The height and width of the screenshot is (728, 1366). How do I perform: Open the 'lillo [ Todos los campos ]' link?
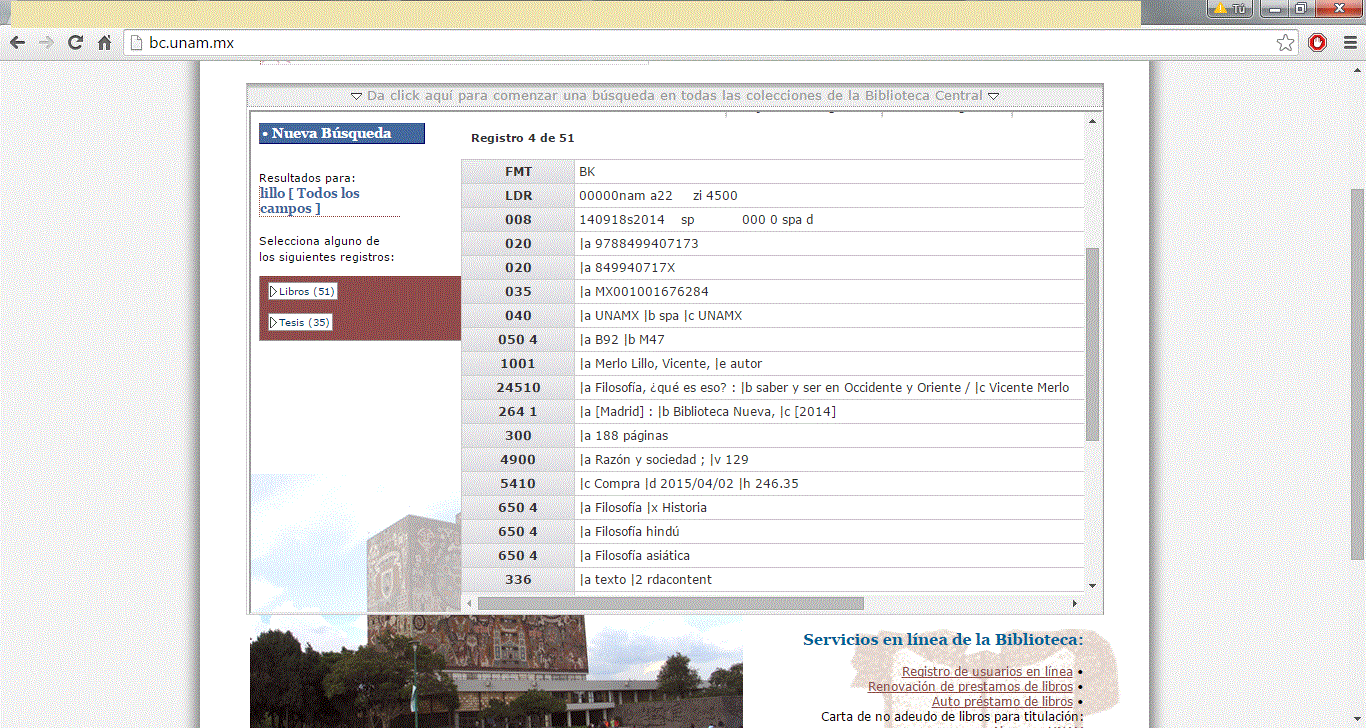pos(309,201)
